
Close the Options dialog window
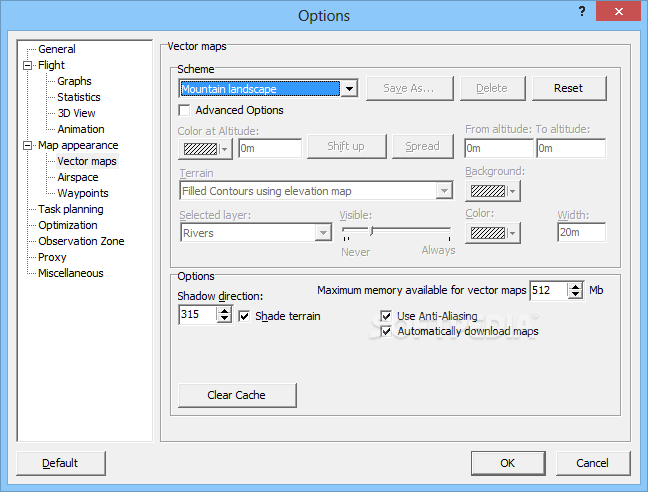[x=618, y=11]
